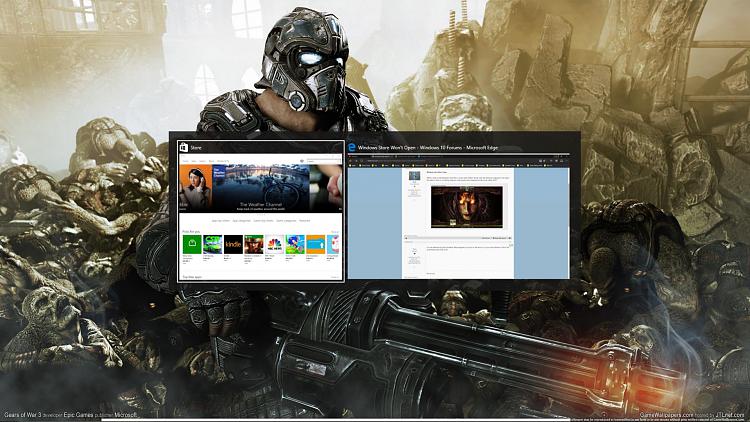Open the green first tile in Picks for you

(192, 244)
